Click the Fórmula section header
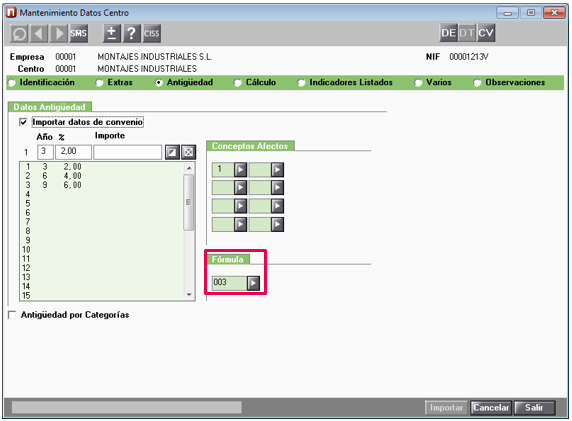 228,259
